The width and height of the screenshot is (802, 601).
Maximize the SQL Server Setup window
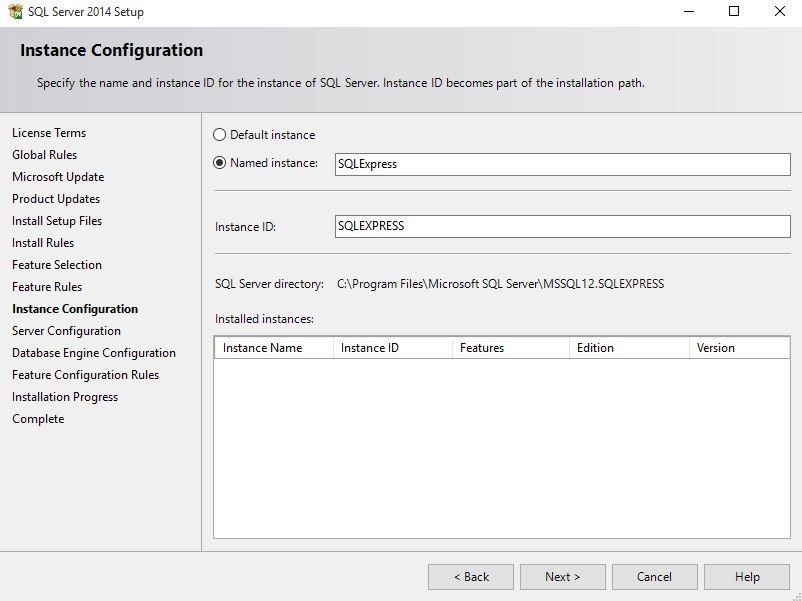(x=734, y=11)
